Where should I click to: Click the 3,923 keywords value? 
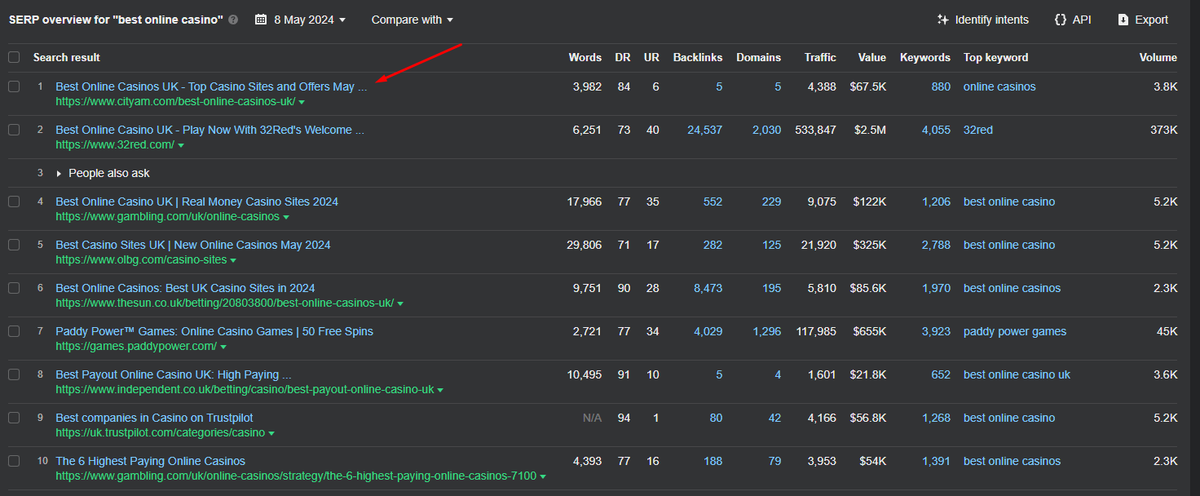tap(936, 331)
